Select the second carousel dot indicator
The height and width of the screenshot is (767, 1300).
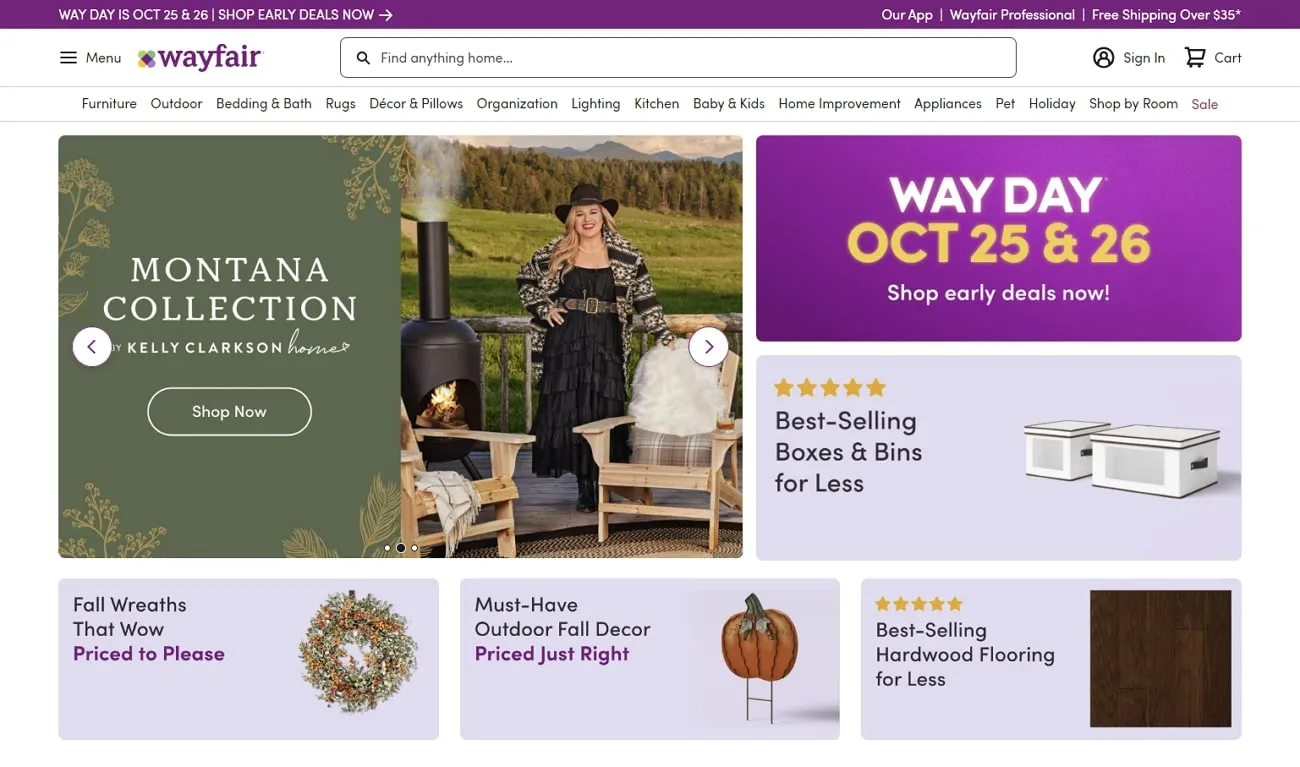click(x=400, y=548)
